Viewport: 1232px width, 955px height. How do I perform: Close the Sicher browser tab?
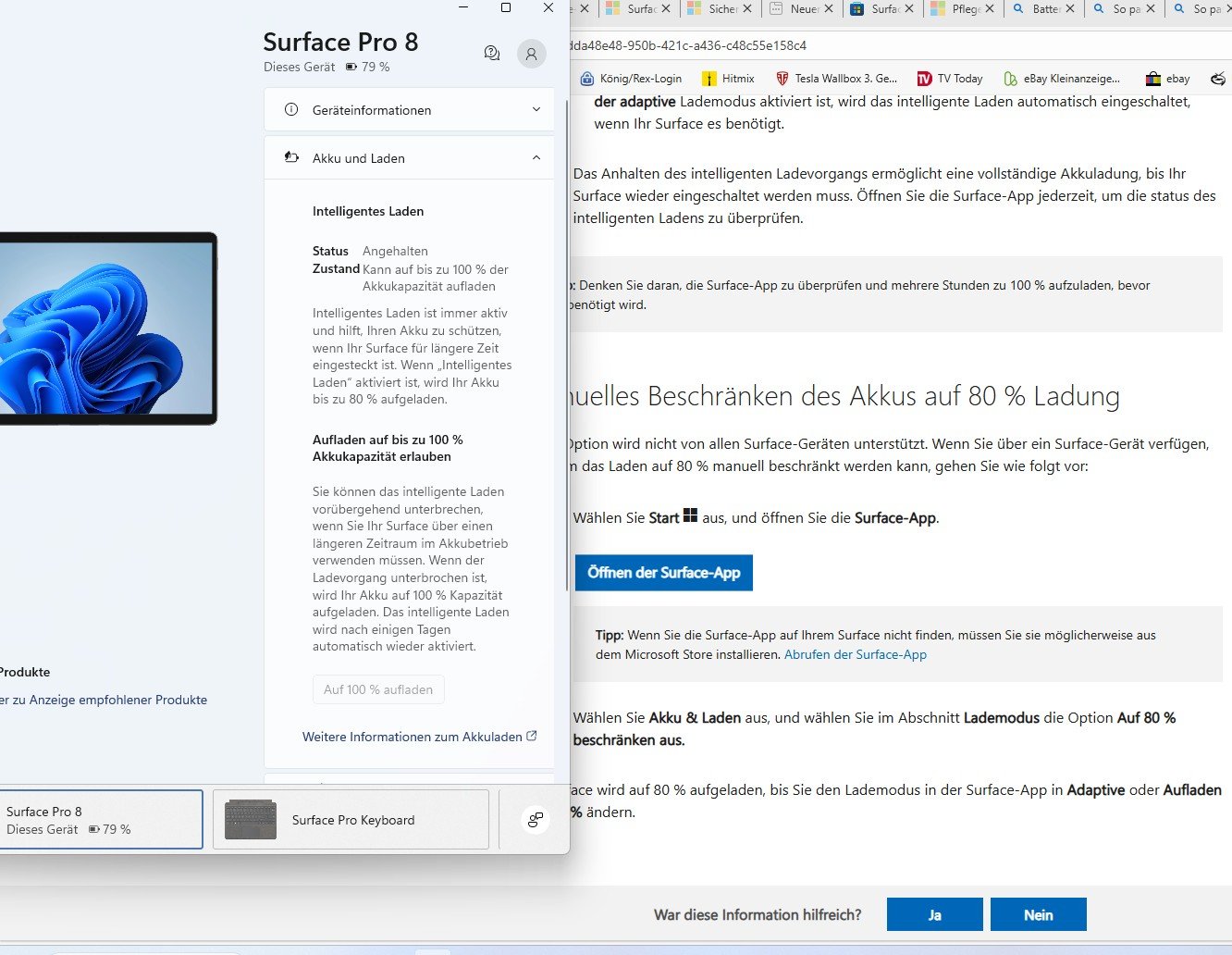pyautogui.click(x=746, y=8)
